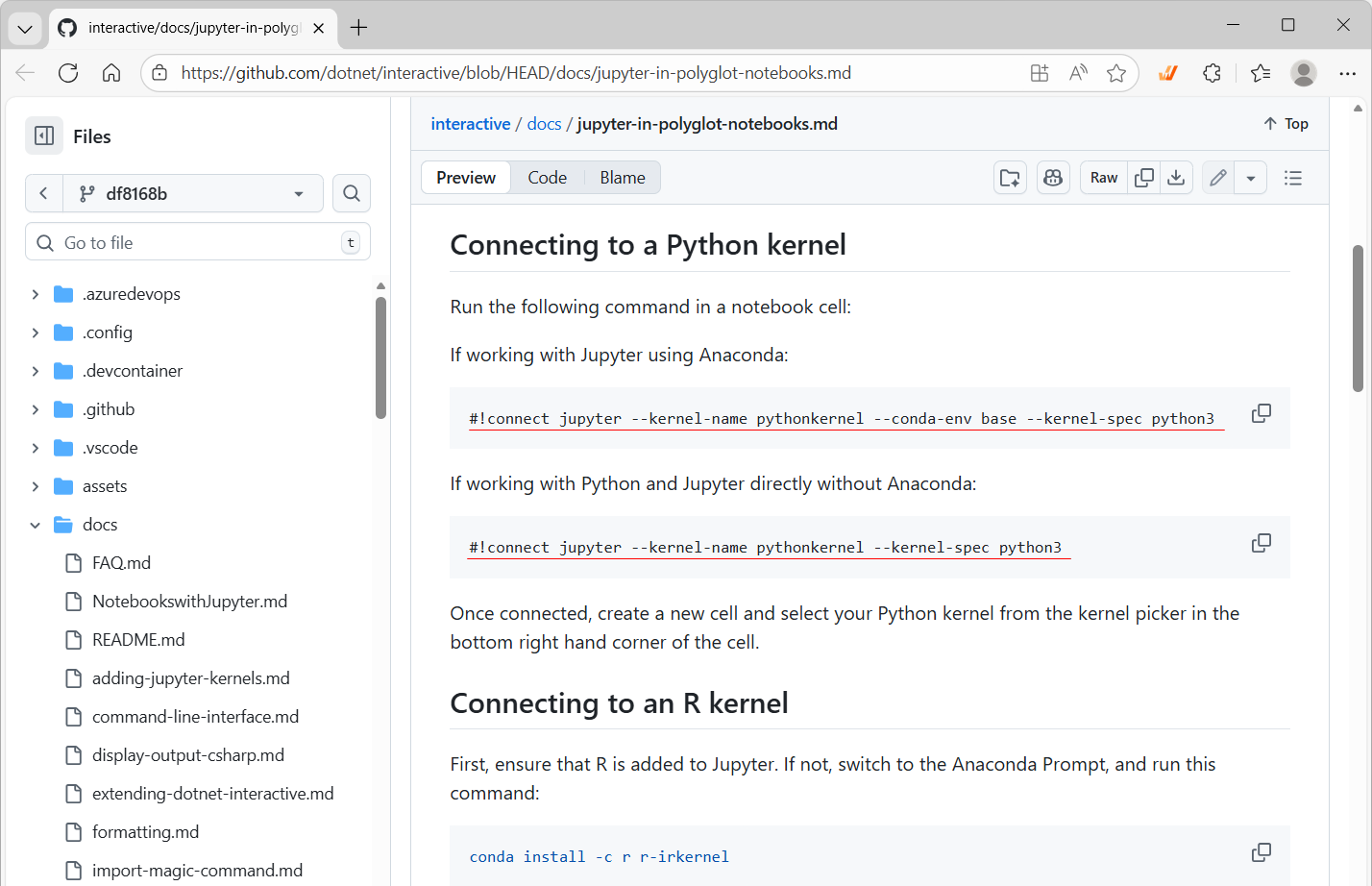Click the browser Back arrow

pos(25,73)
